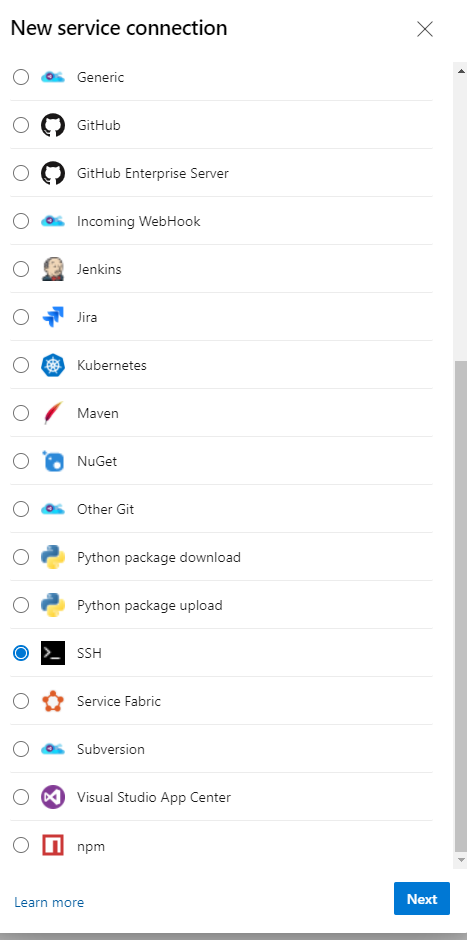Click the scrollbar down arrow
This screenshot has height=940, width=467.
pyautogui.click(x=460, y=860)
